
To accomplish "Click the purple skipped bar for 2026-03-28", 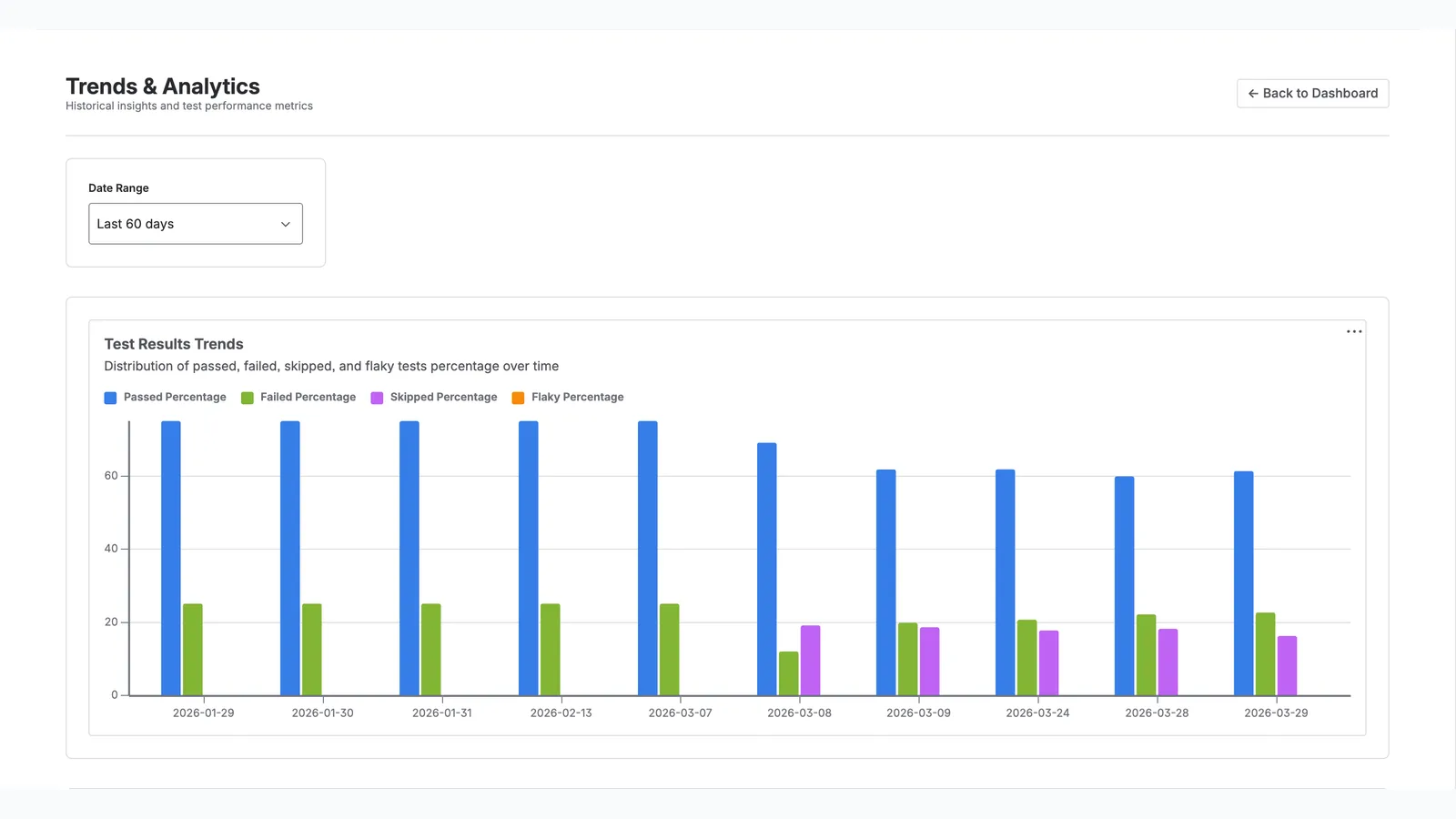I will click(1168, 662).
